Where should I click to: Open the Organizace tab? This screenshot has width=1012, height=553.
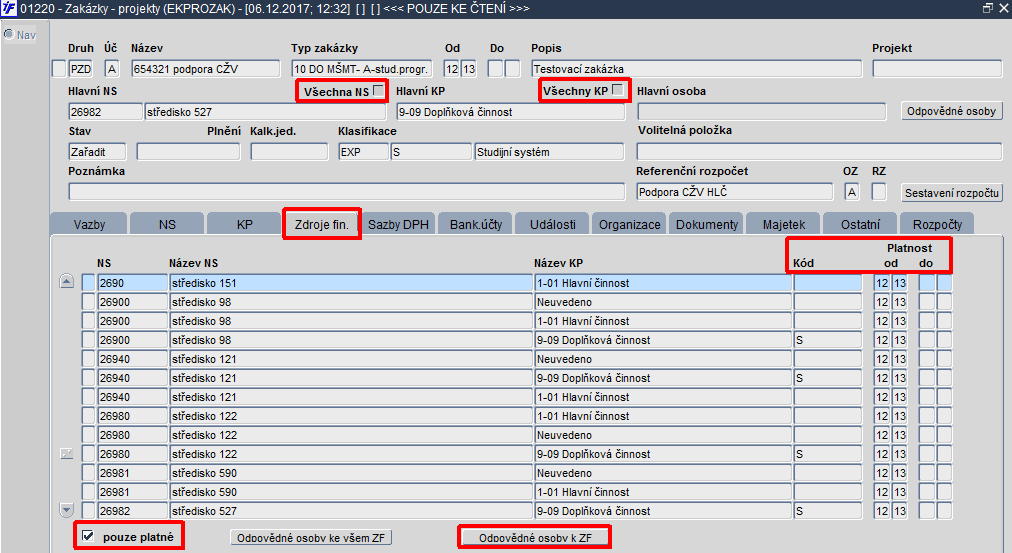point(629,224)
